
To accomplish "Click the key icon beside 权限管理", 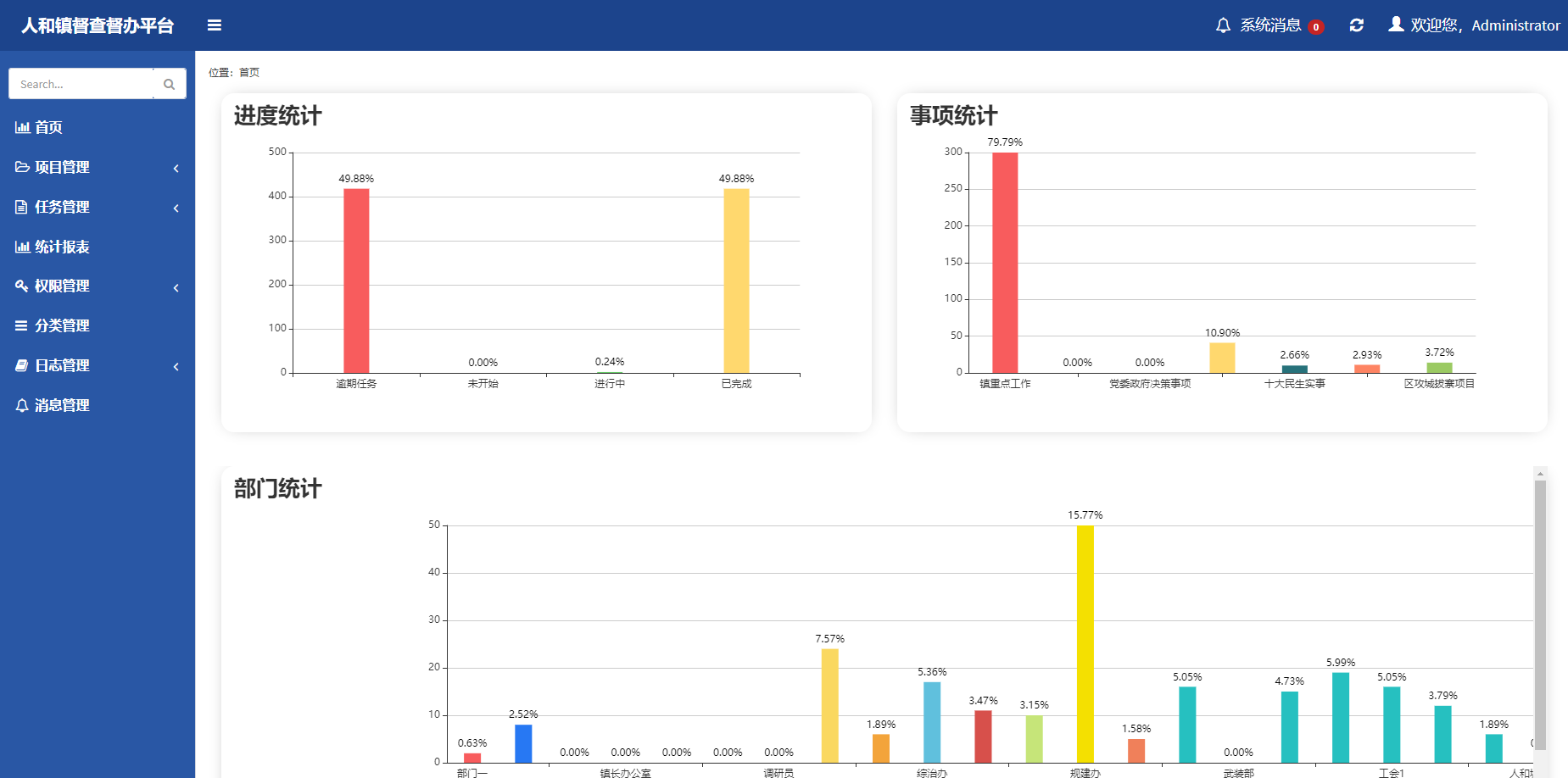I will click(22, 286).
